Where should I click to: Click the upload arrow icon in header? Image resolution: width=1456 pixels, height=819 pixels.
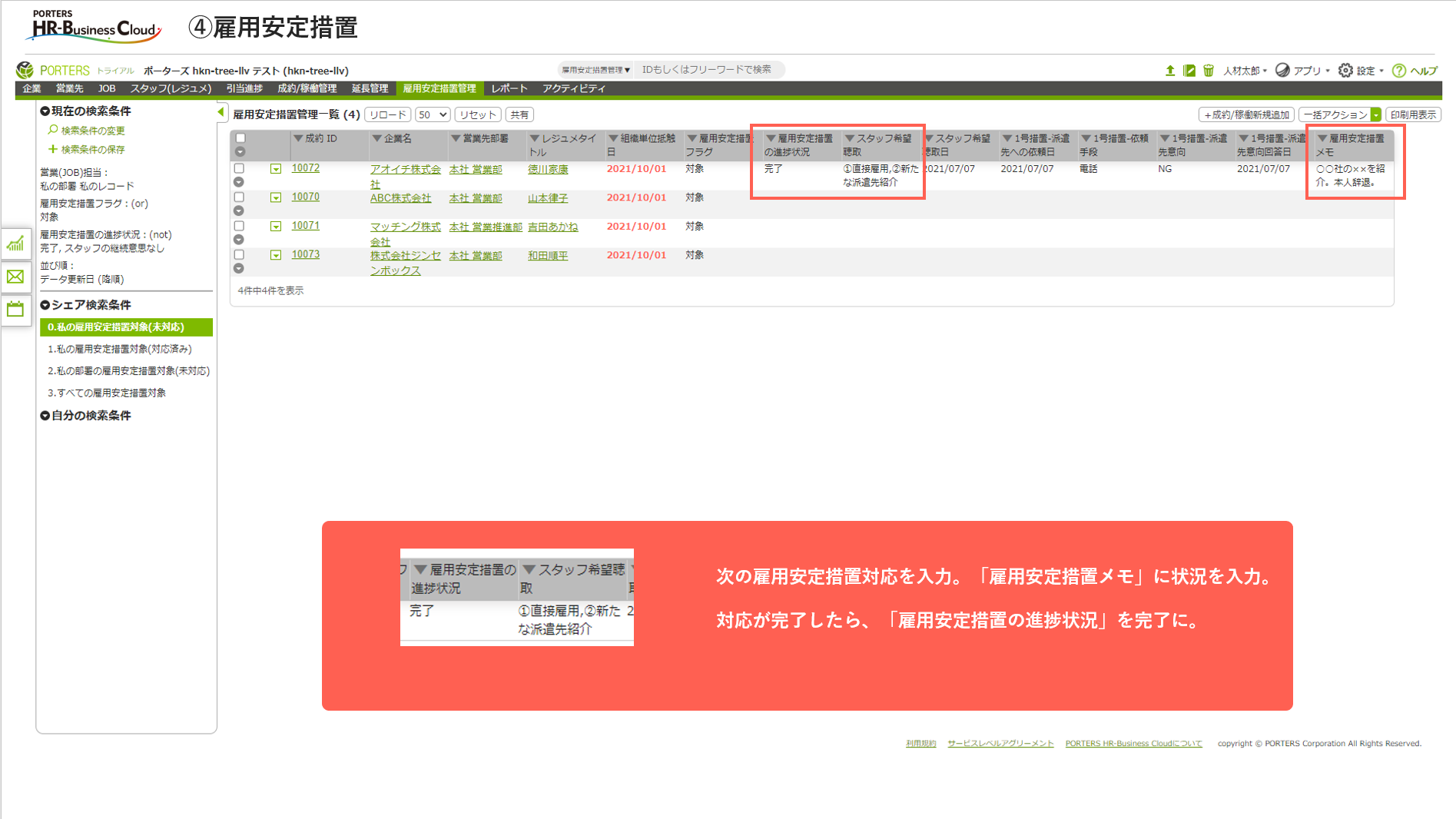point(1169,70)
